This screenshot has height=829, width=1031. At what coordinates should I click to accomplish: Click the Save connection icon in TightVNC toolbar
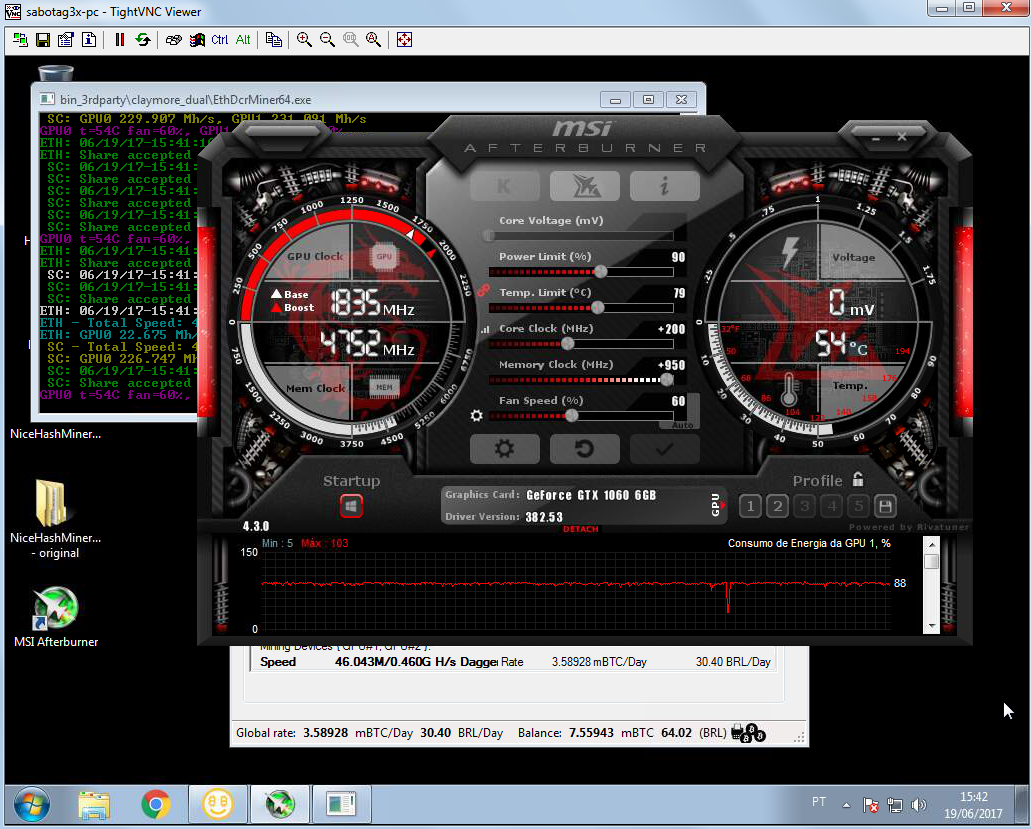pyautogui.click(x=43, y=40)
